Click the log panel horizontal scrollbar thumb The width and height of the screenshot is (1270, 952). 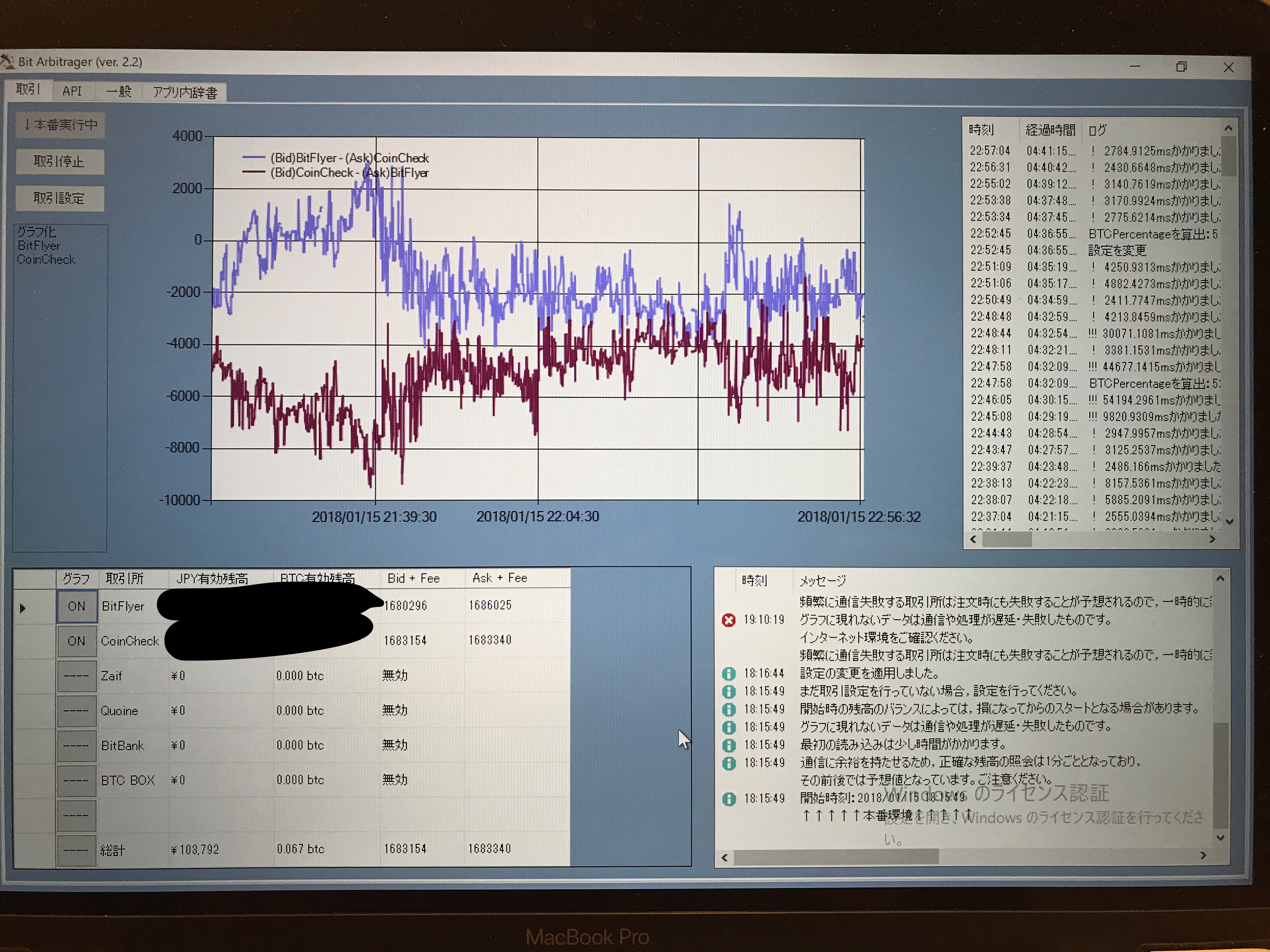[1006, 539]
